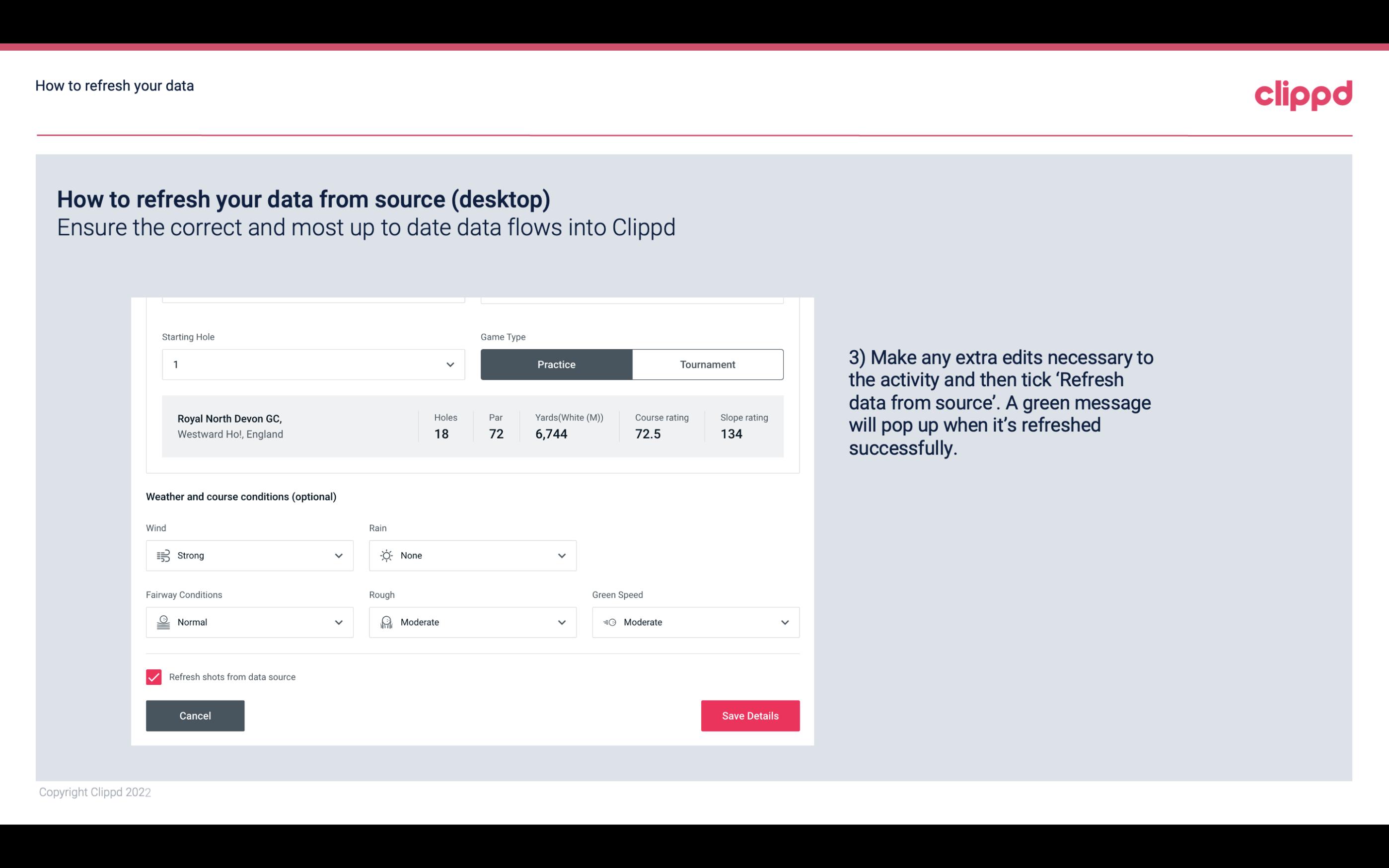The height and width of the screenshot is (868, 1389).
Task: Click the rain condition dropdown icon
Action: coord(562,555)
